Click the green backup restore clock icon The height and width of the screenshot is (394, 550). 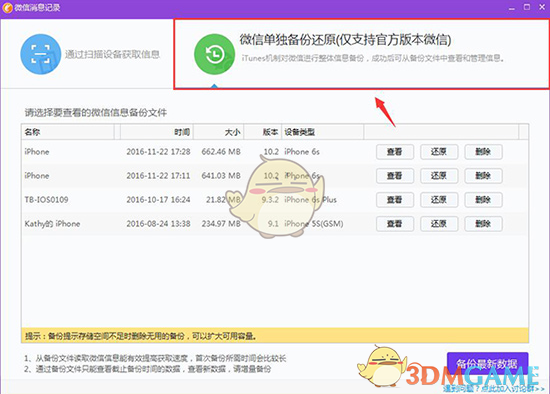[x=214, y=54]
